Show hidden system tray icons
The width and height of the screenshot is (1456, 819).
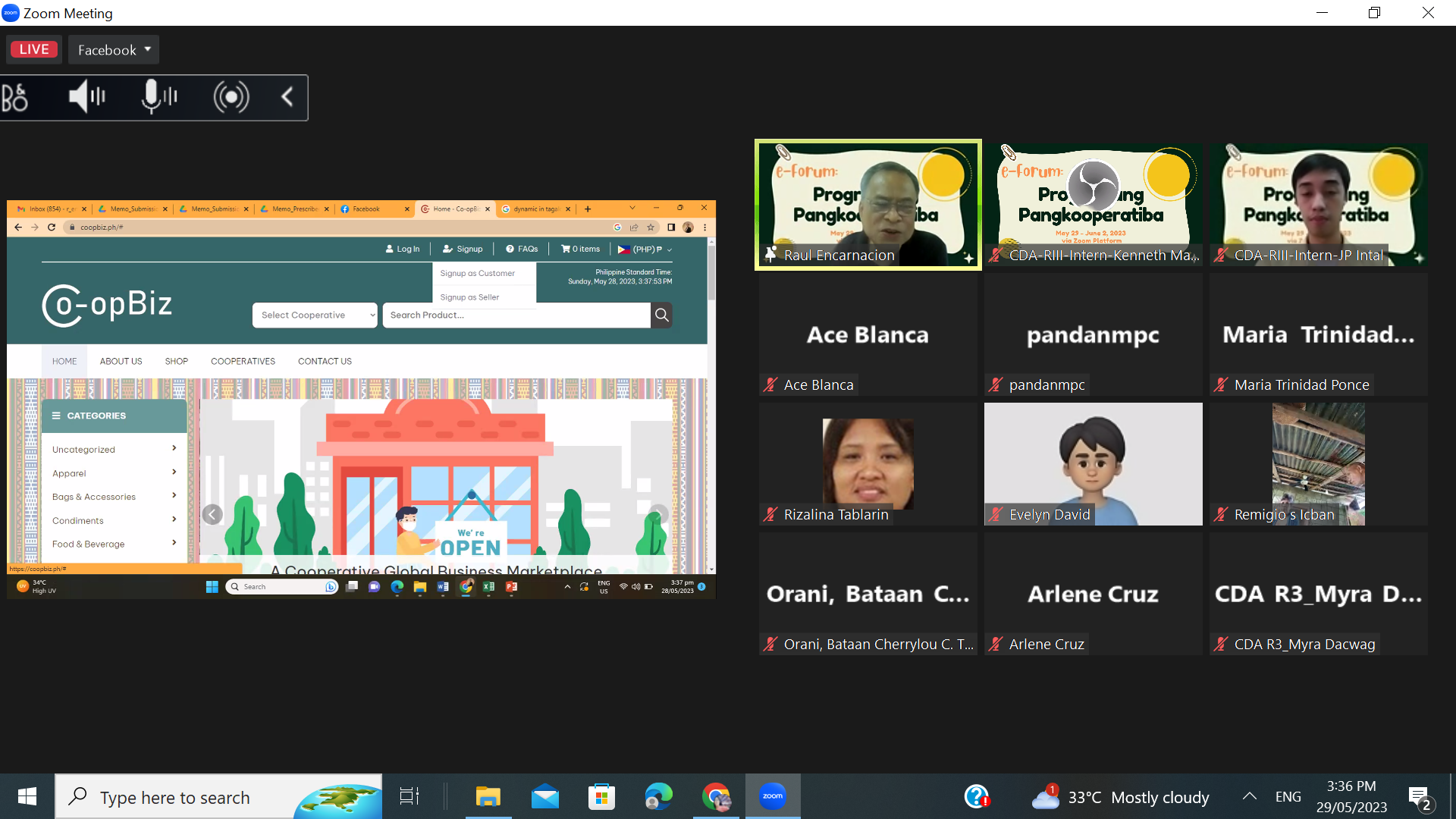tap(1250, 796)
